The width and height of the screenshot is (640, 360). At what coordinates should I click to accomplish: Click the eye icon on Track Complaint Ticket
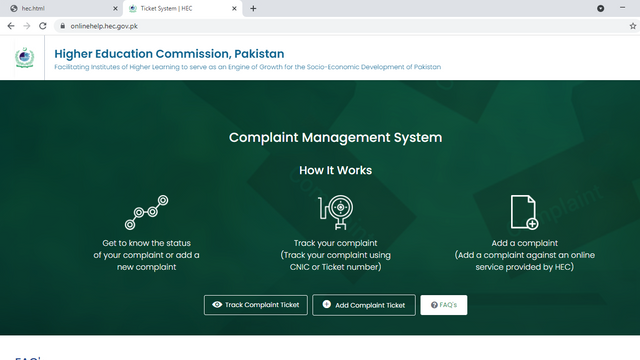point(217,304)
